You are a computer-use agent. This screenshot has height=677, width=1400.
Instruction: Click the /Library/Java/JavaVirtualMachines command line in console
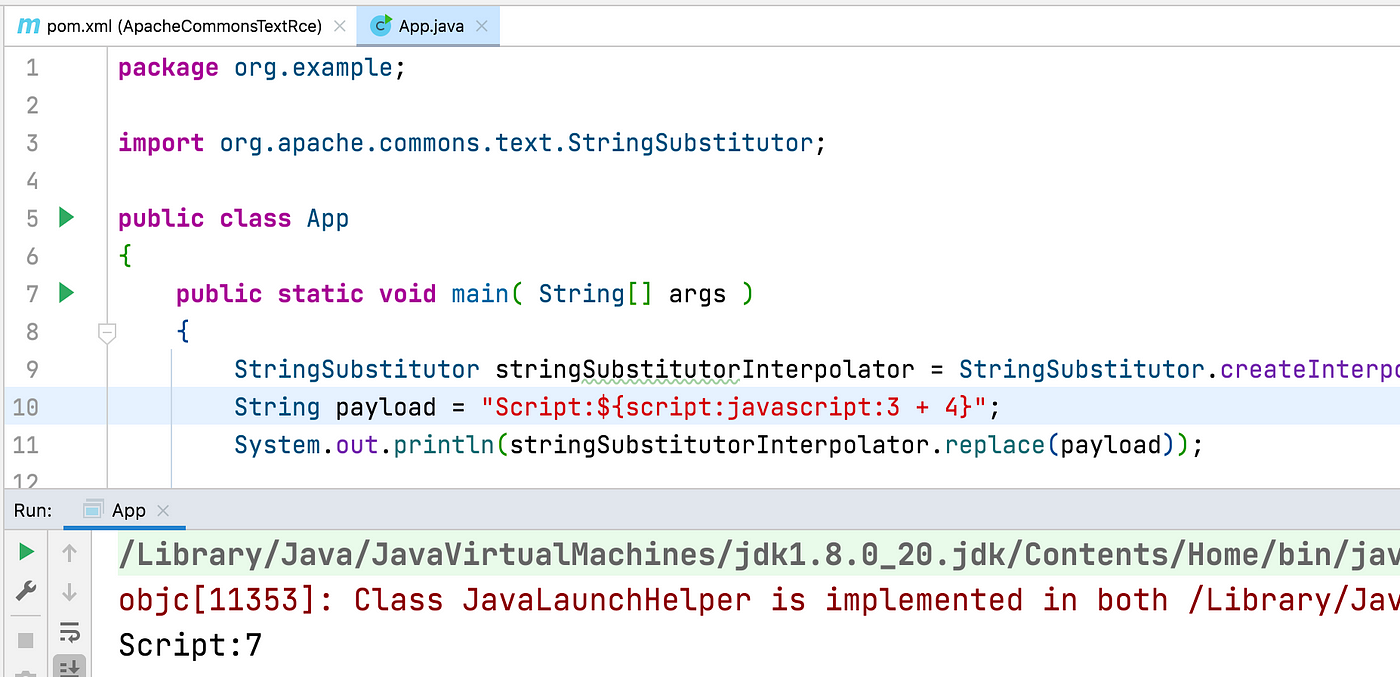(x=759, y=555)
